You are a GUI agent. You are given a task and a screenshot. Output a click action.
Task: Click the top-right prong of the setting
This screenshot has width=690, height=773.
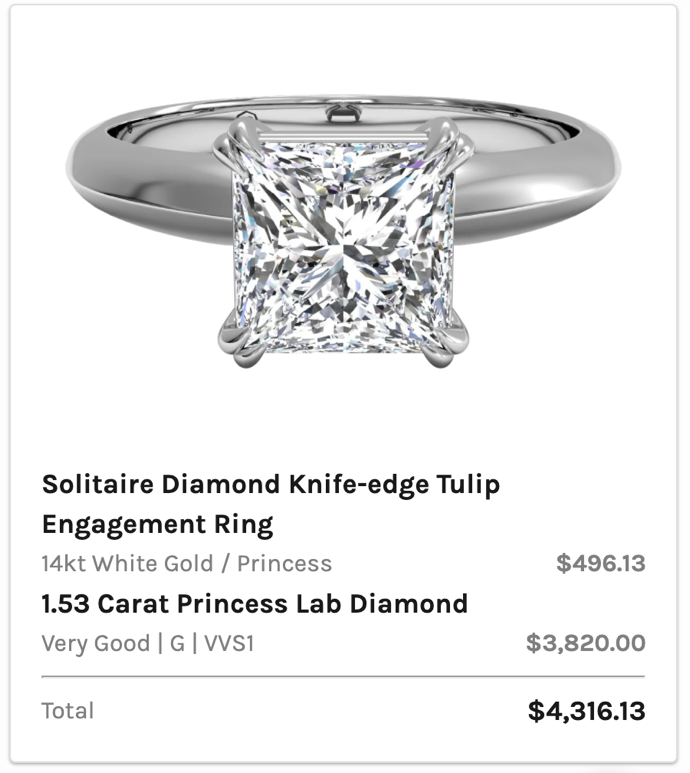449,141
